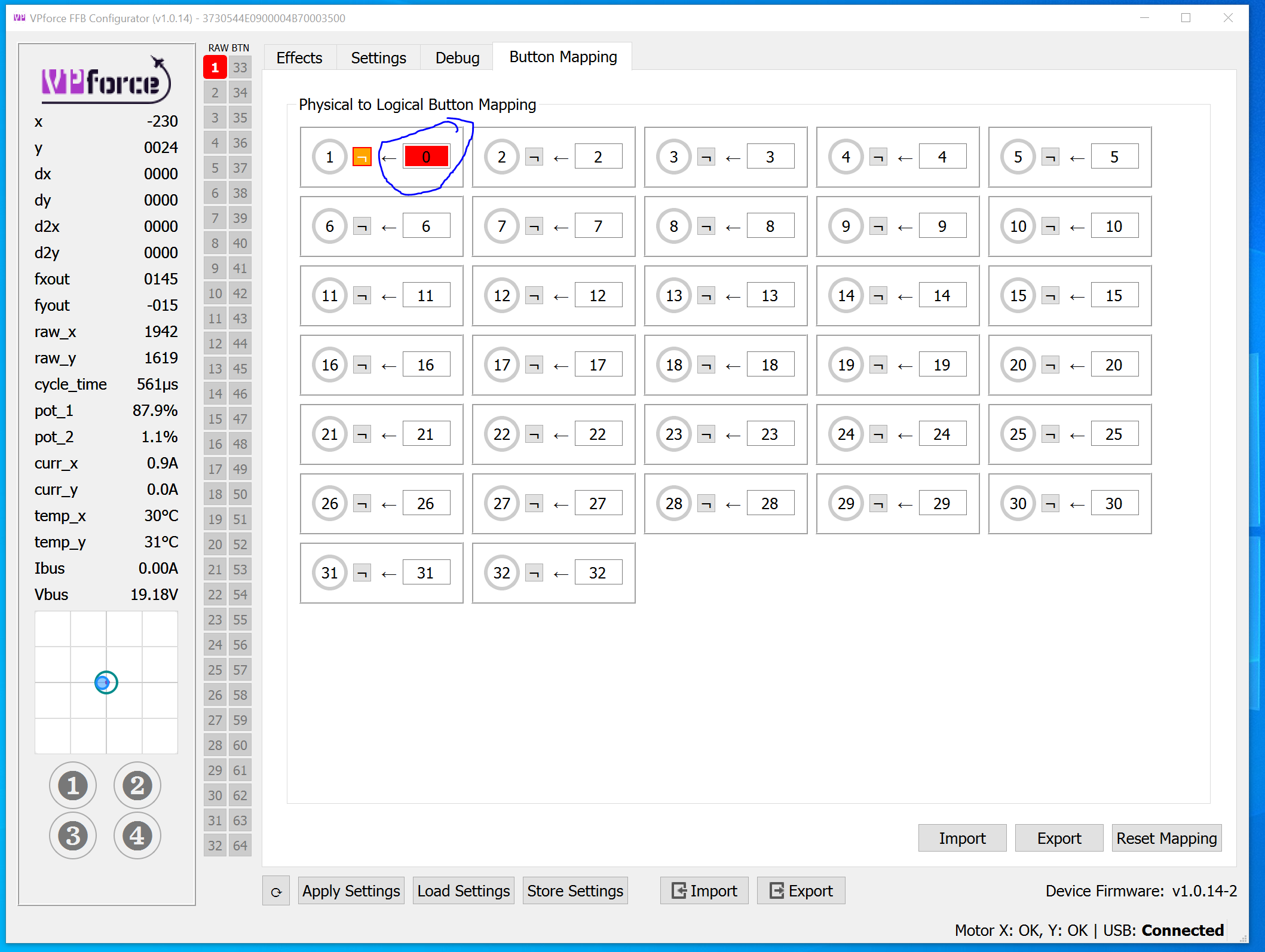Viewport: 1265px width, 952px height.
Task: Switch to the Effects tab
Action: [x=299, y=58]
